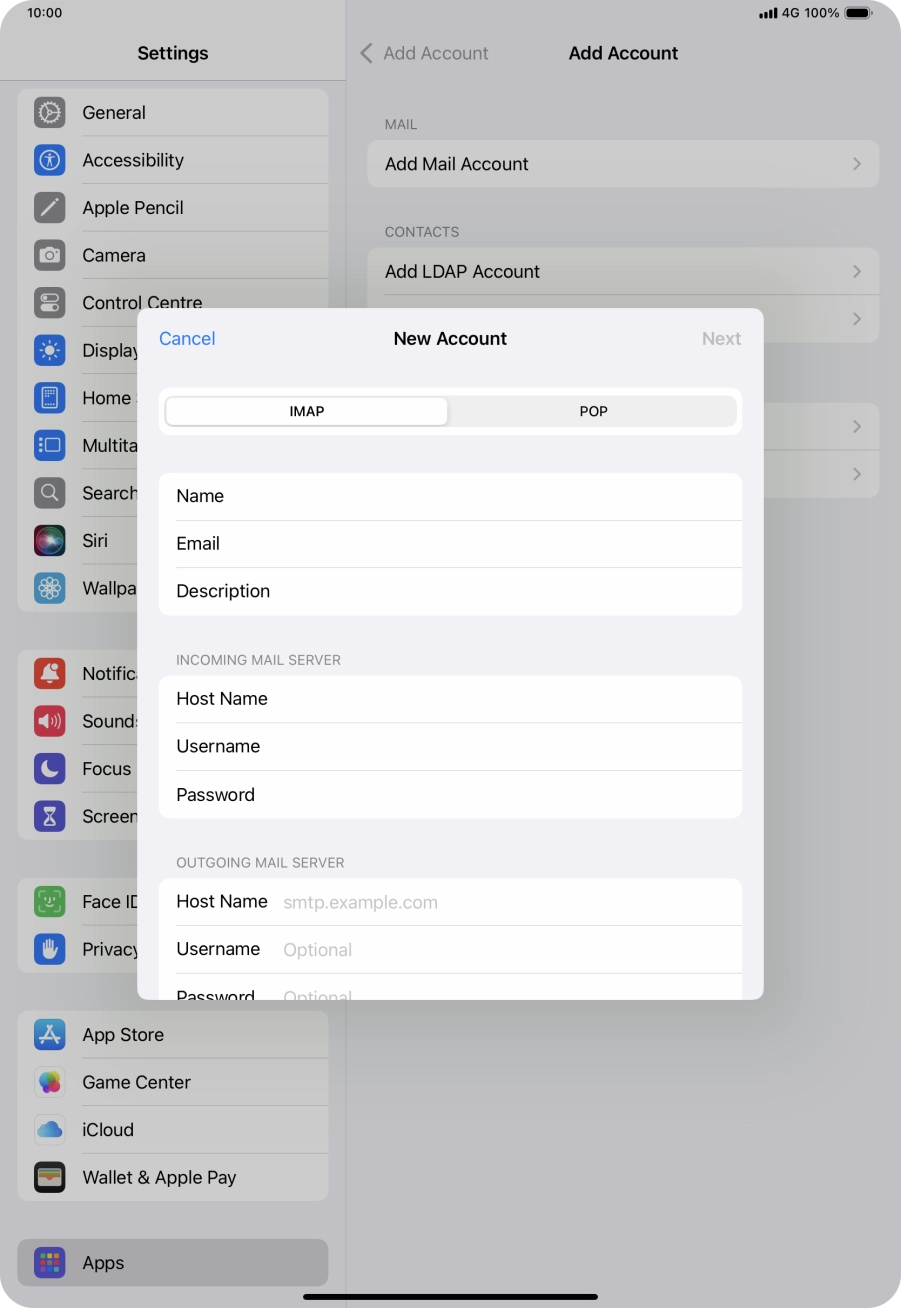Select the Wallet & Apple Pay icon
This screenshot has height=1308, width=901.
(49, 1177)
